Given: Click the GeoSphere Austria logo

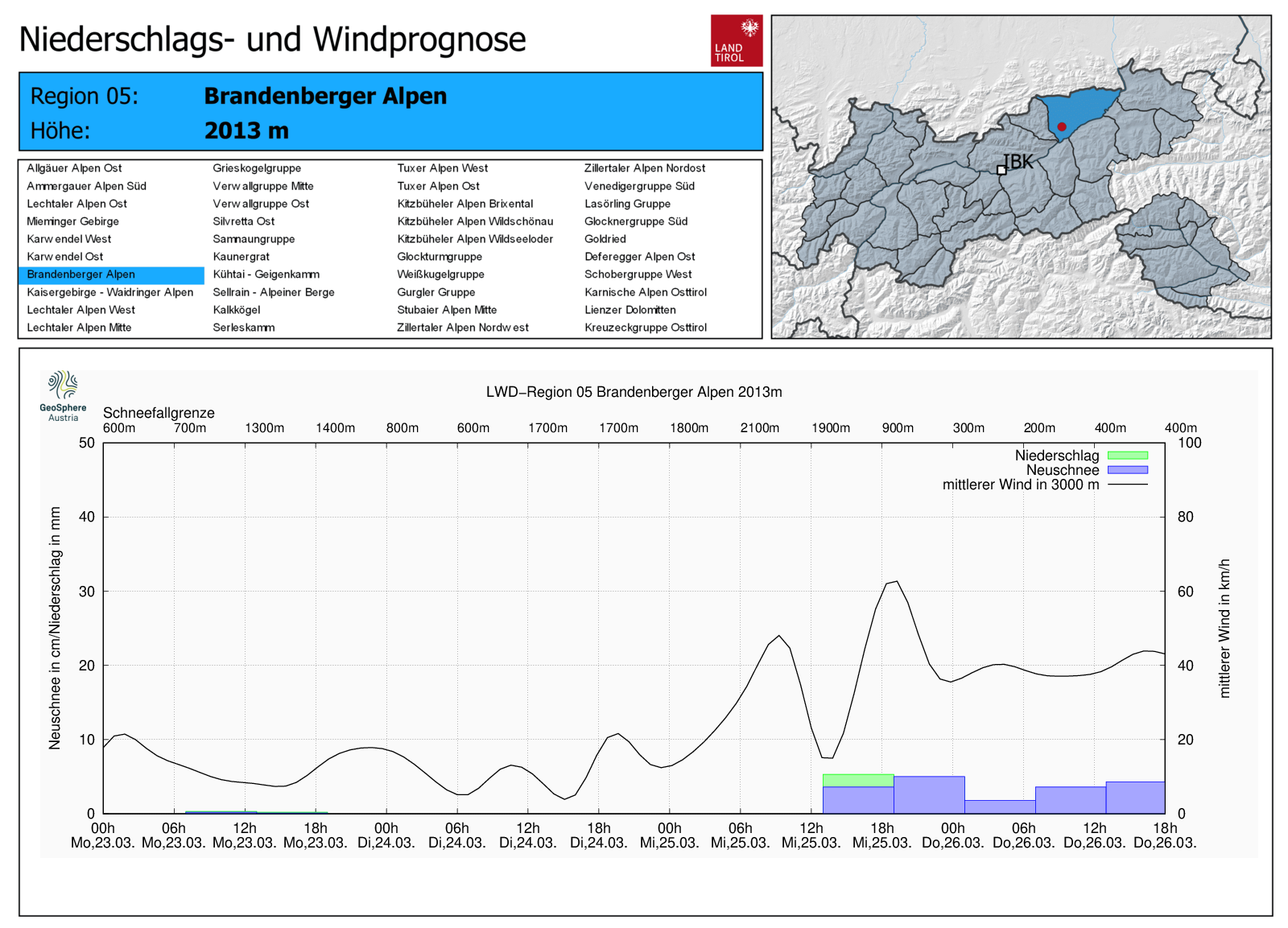Looking at the screenshot, I should coord(63,395).
